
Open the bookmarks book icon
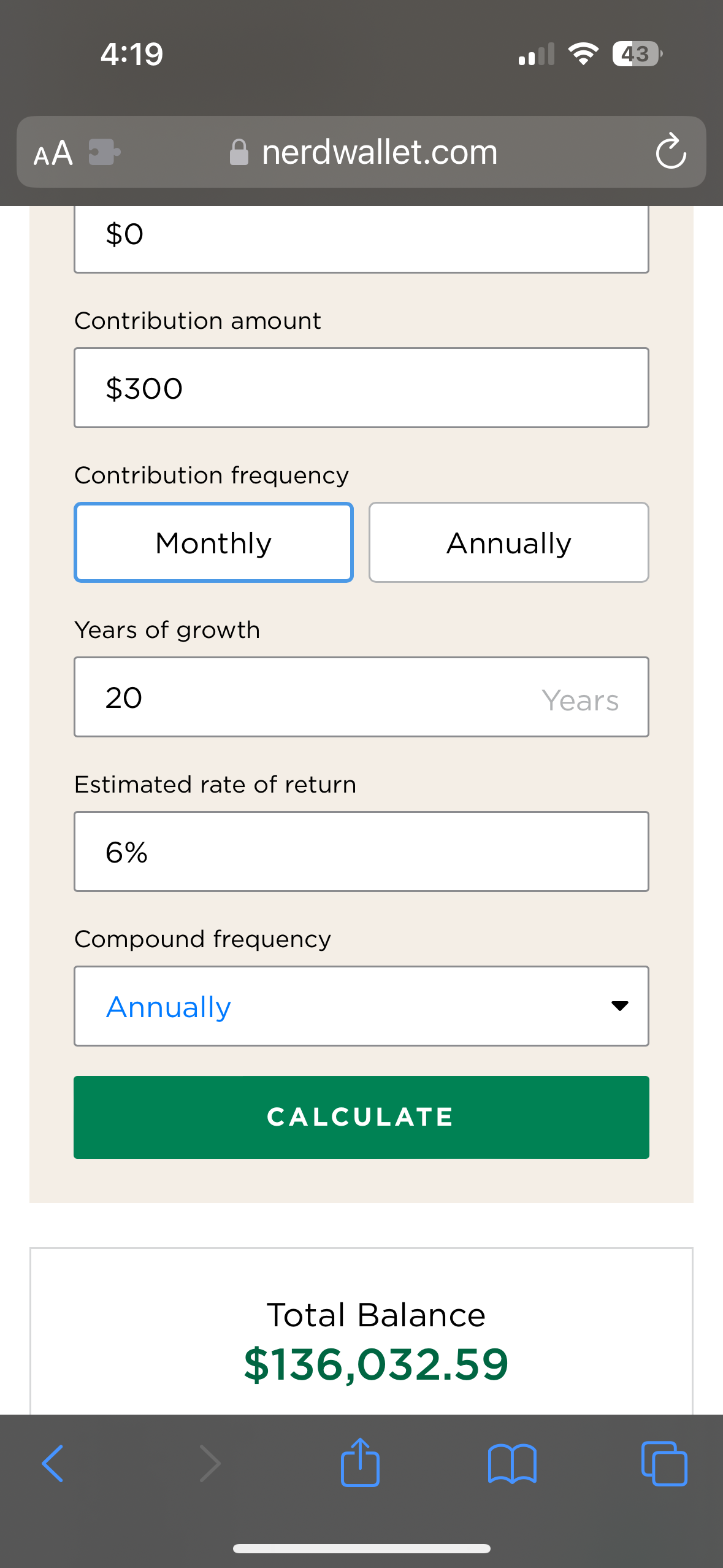512,1464
